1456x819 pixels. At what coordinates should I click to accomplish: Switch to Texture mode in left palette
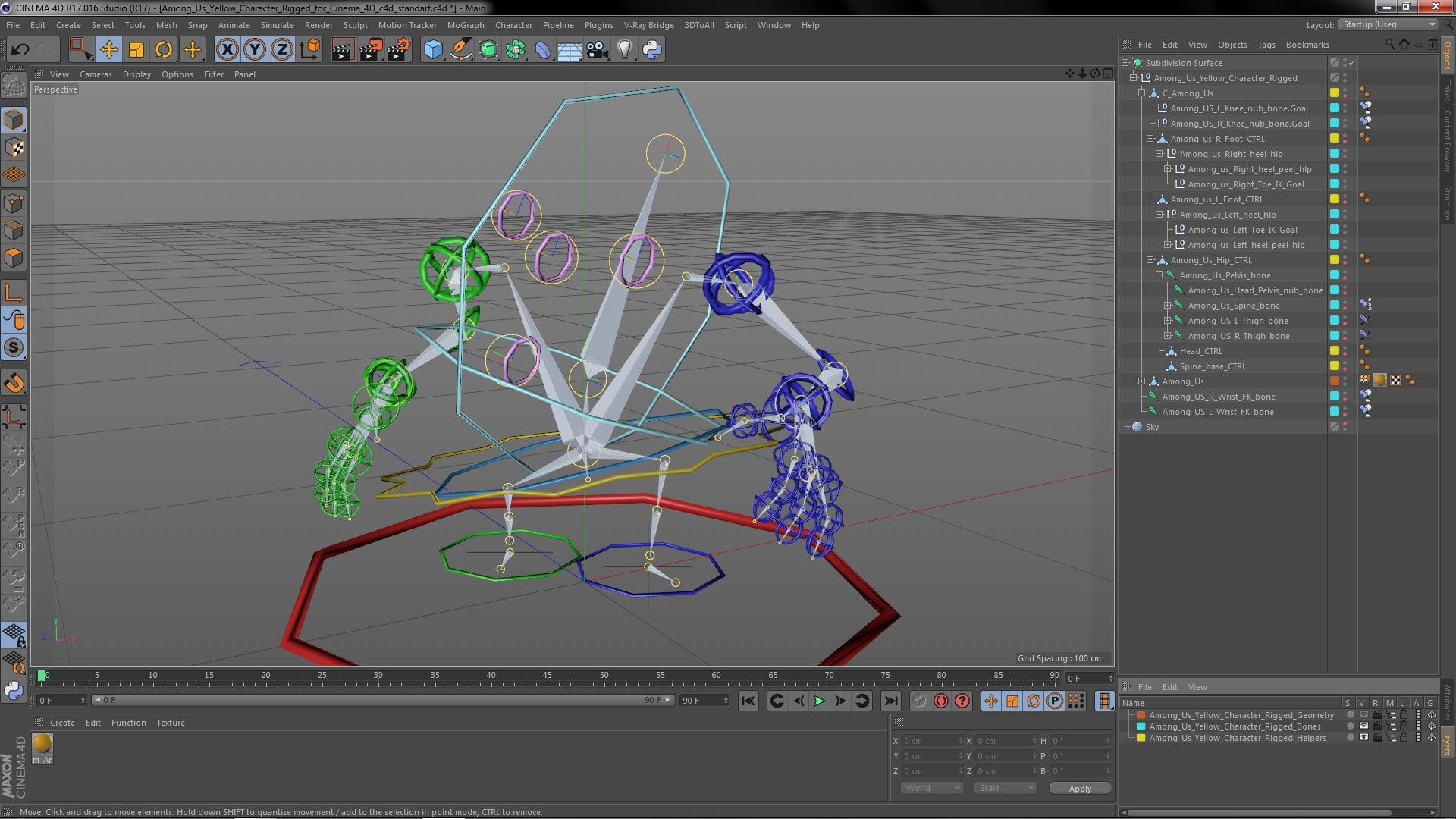click(14, 148)
